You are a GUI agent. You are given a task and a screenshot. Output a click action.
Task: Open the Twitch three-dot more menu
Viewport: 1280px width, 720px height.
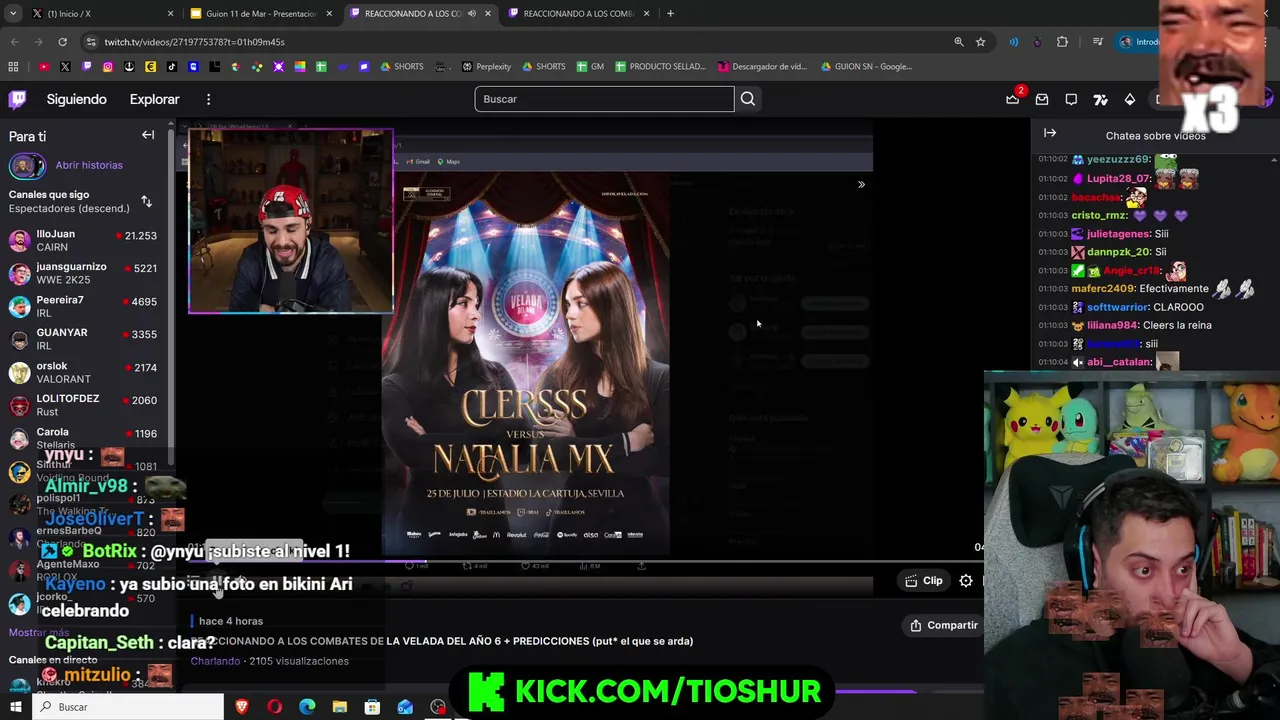pyautogui.click(x=208, y=99)
